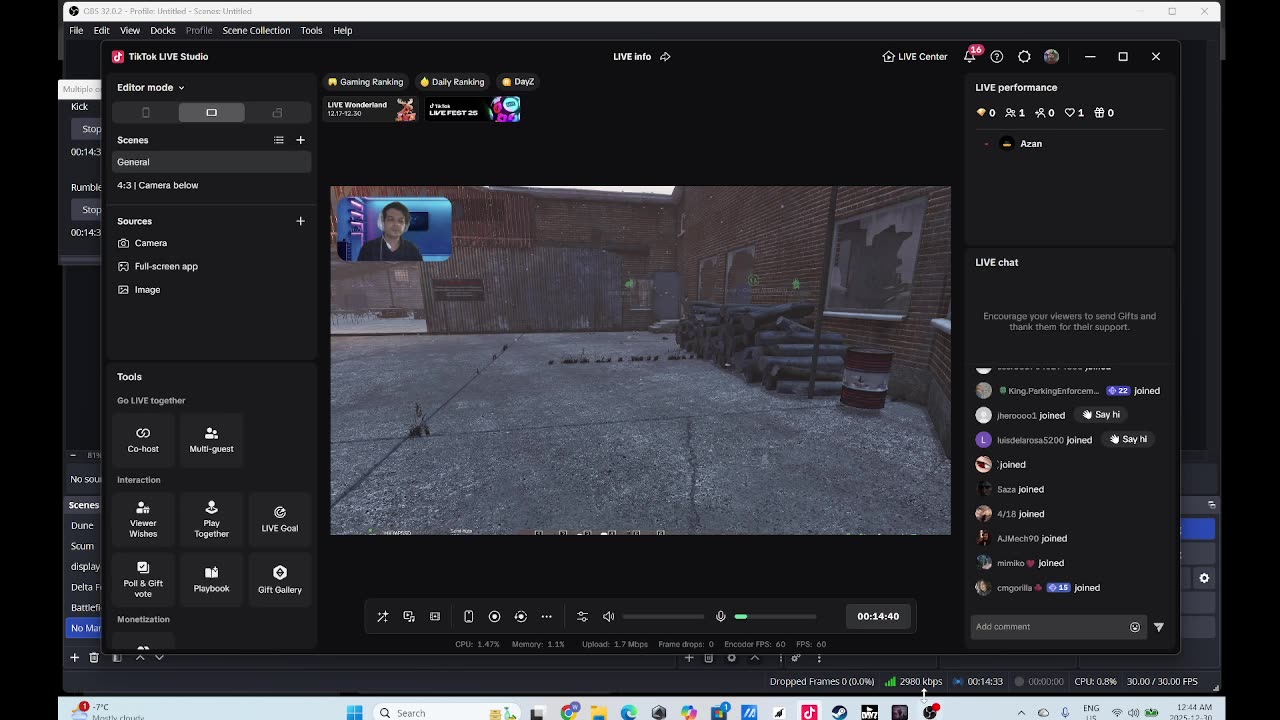Image resolution: width=1280 pixels, height=720 pixels.
Task: Open OBS View menu
Action: coord(130,30)
